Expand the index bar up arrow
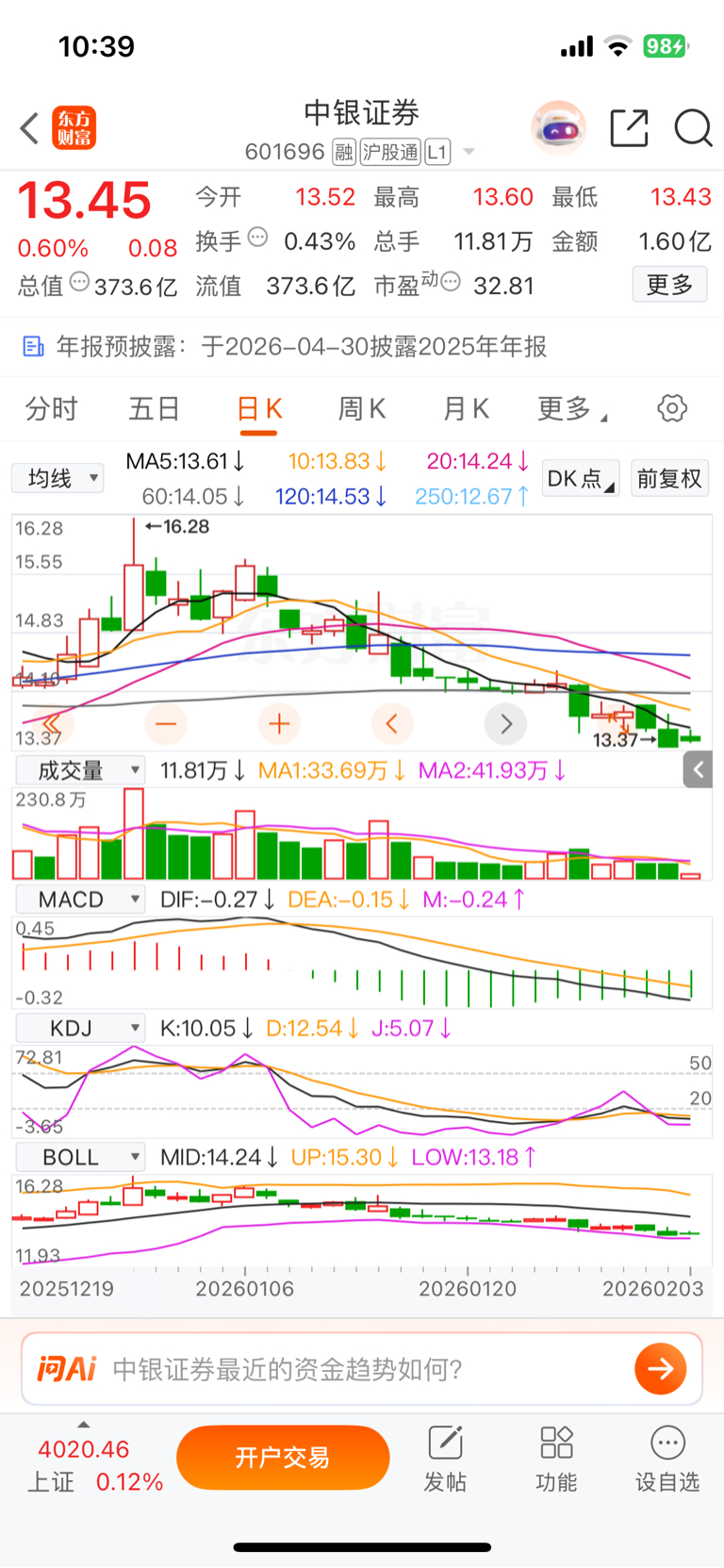This screenshot has width=724, height=1568. 84,1425
